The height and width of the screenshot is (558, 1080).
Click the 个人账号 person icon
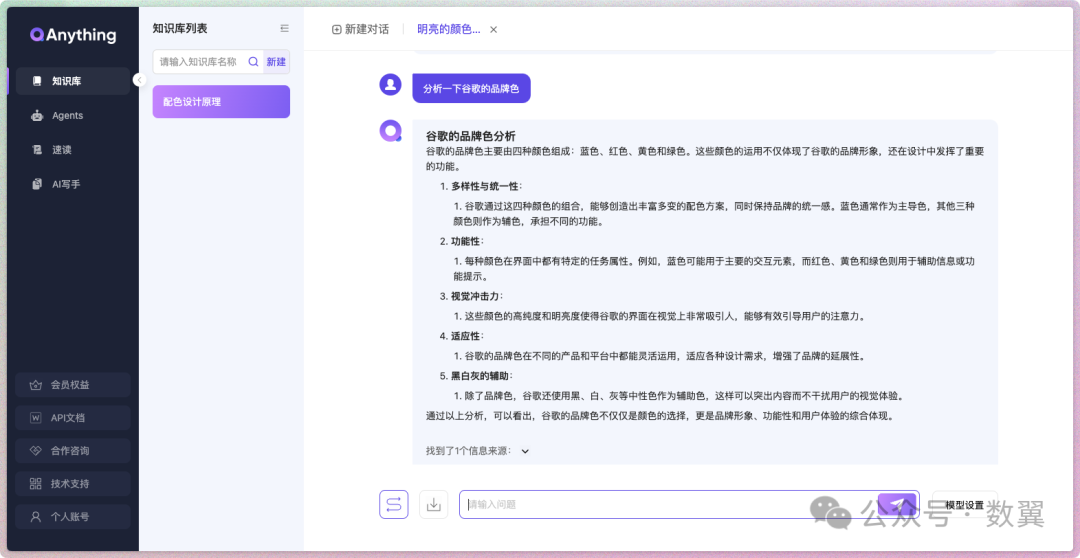point(36,517)
